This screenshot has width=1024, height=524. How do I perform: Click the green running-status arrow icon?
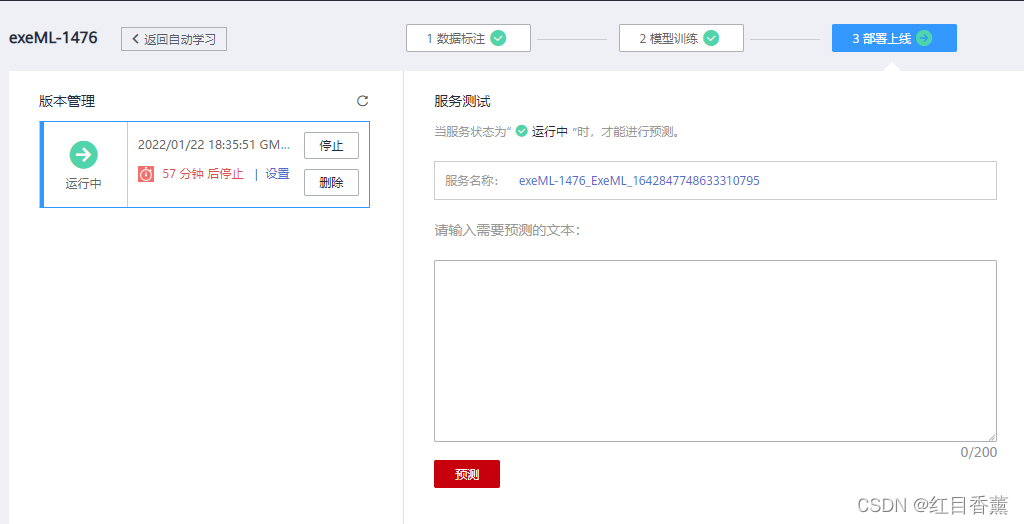coord(84,155)
